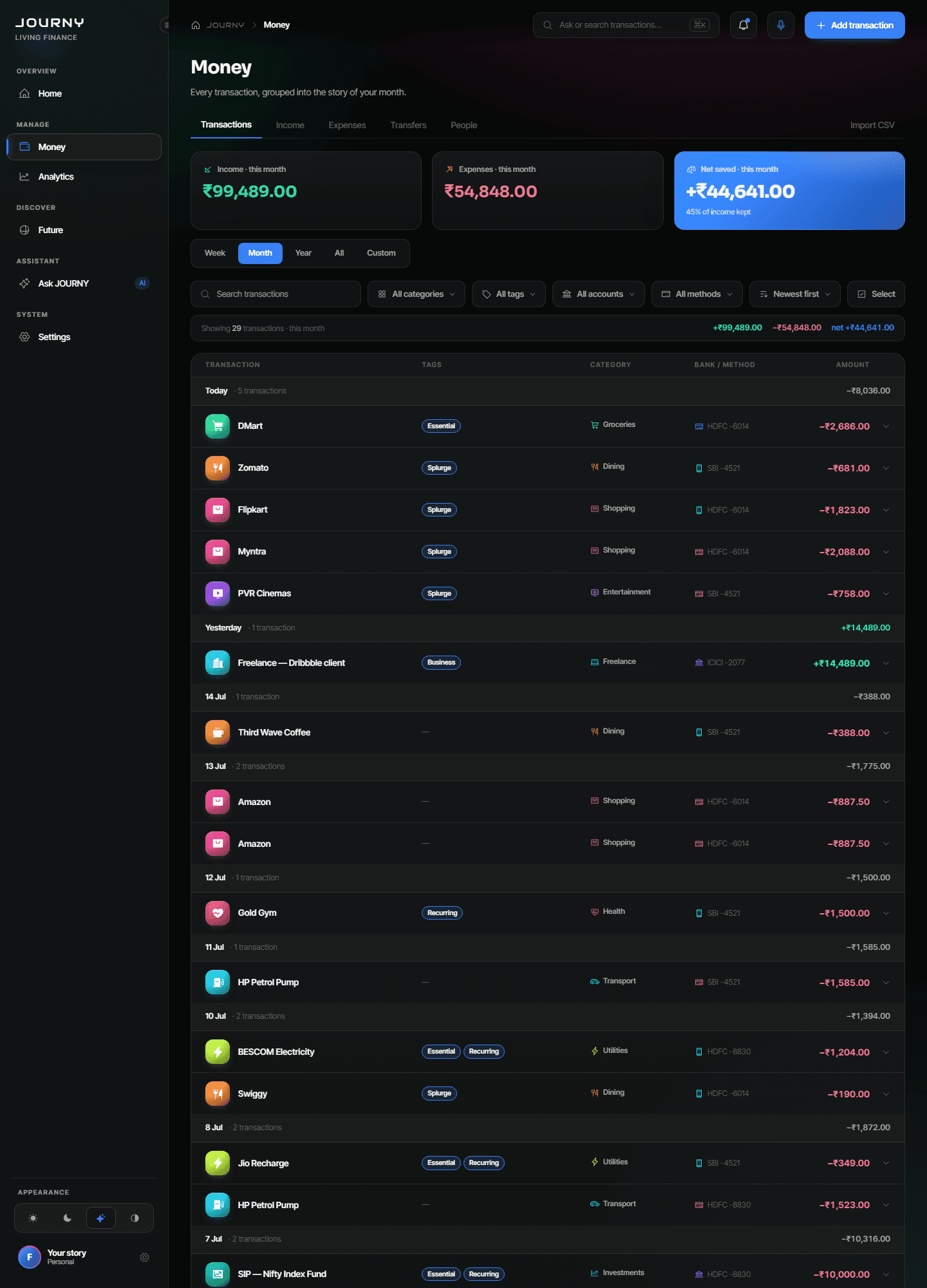Screen dimensions: 927x1288
Task: Click the Myntra shopping bag icon
Action: [218, 552]
